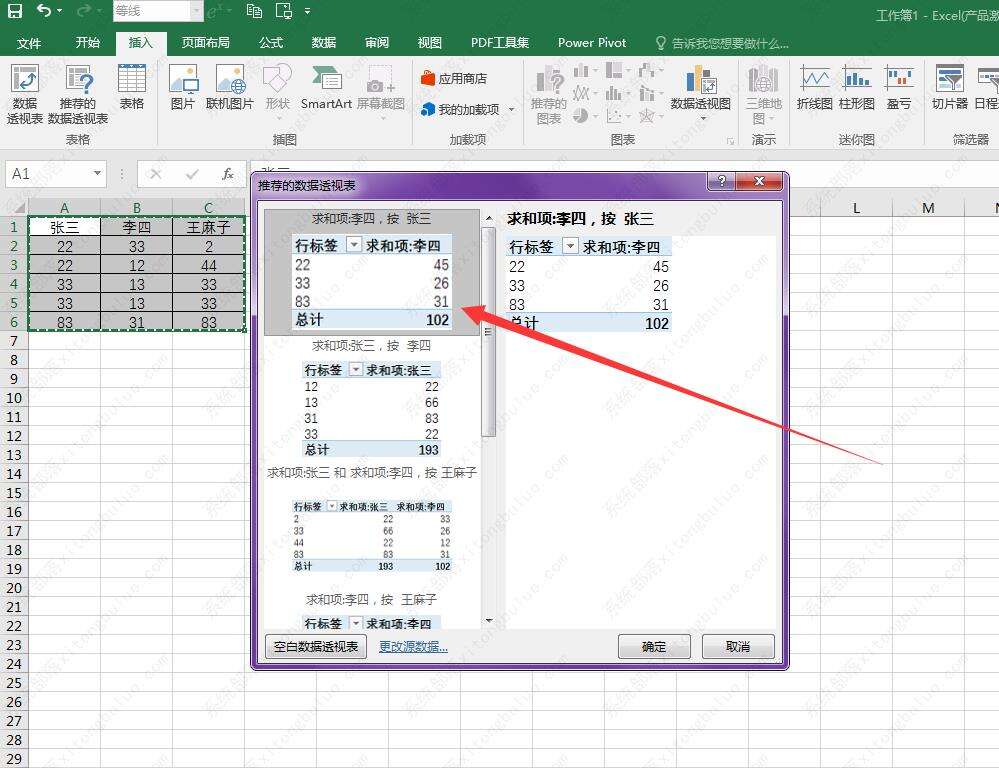The height and width of the screenshot is (768, 999).
Task: Select the first recommended pivot 求和项:李四 按 张三
Action: tap(371, 272)
